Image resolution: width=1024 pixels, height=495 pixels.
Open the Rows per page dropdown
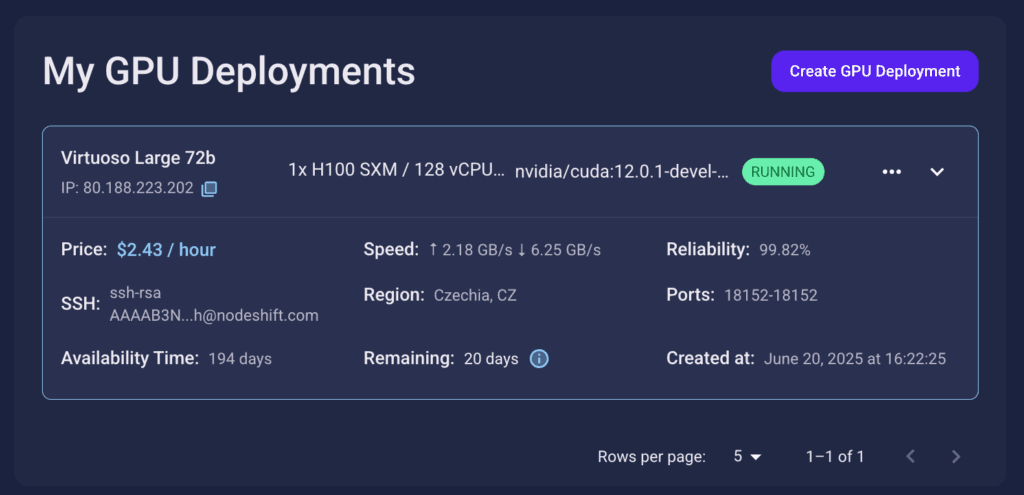747,456
